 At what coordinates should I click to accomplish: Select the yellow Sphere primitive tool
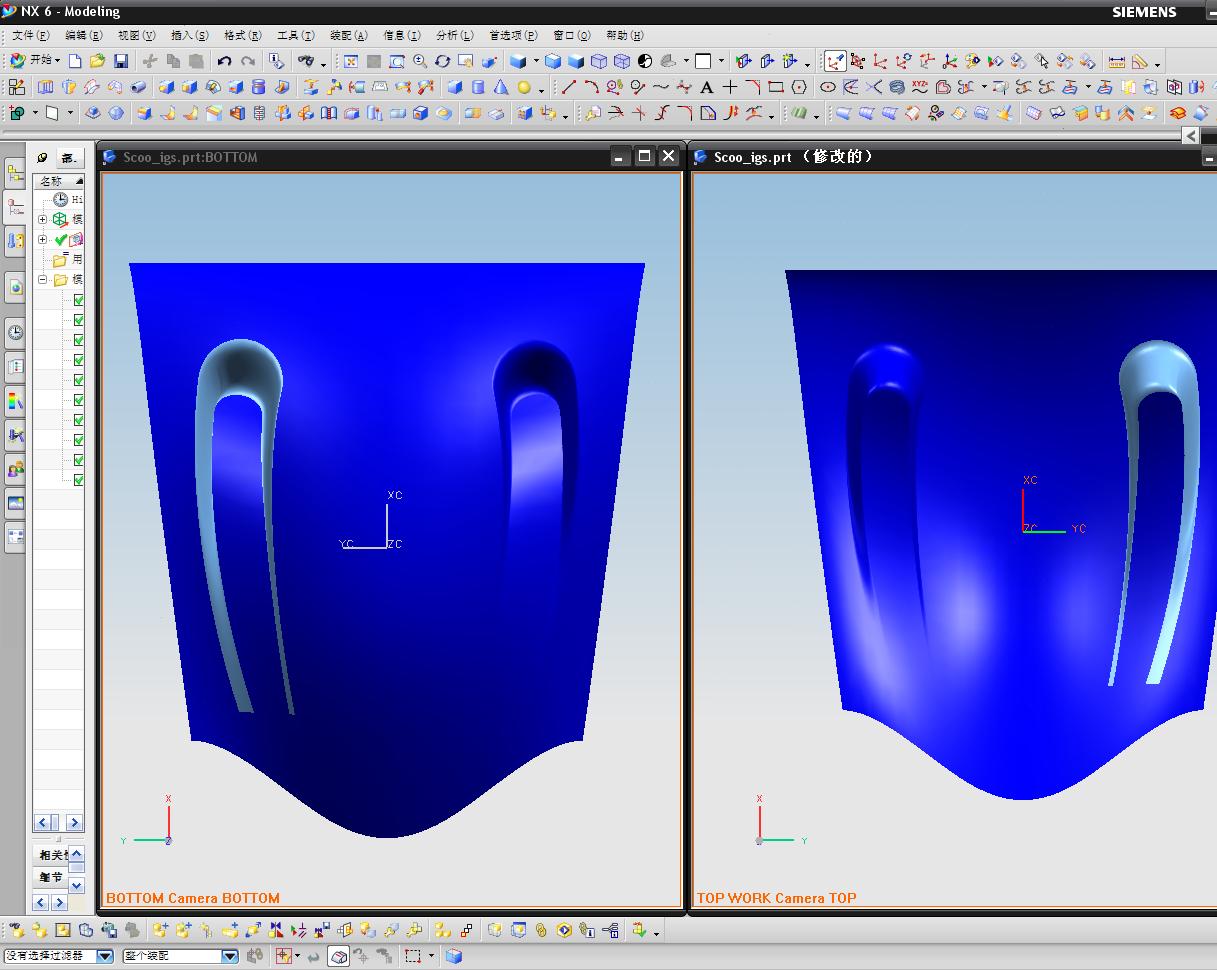tap(524, 87)
